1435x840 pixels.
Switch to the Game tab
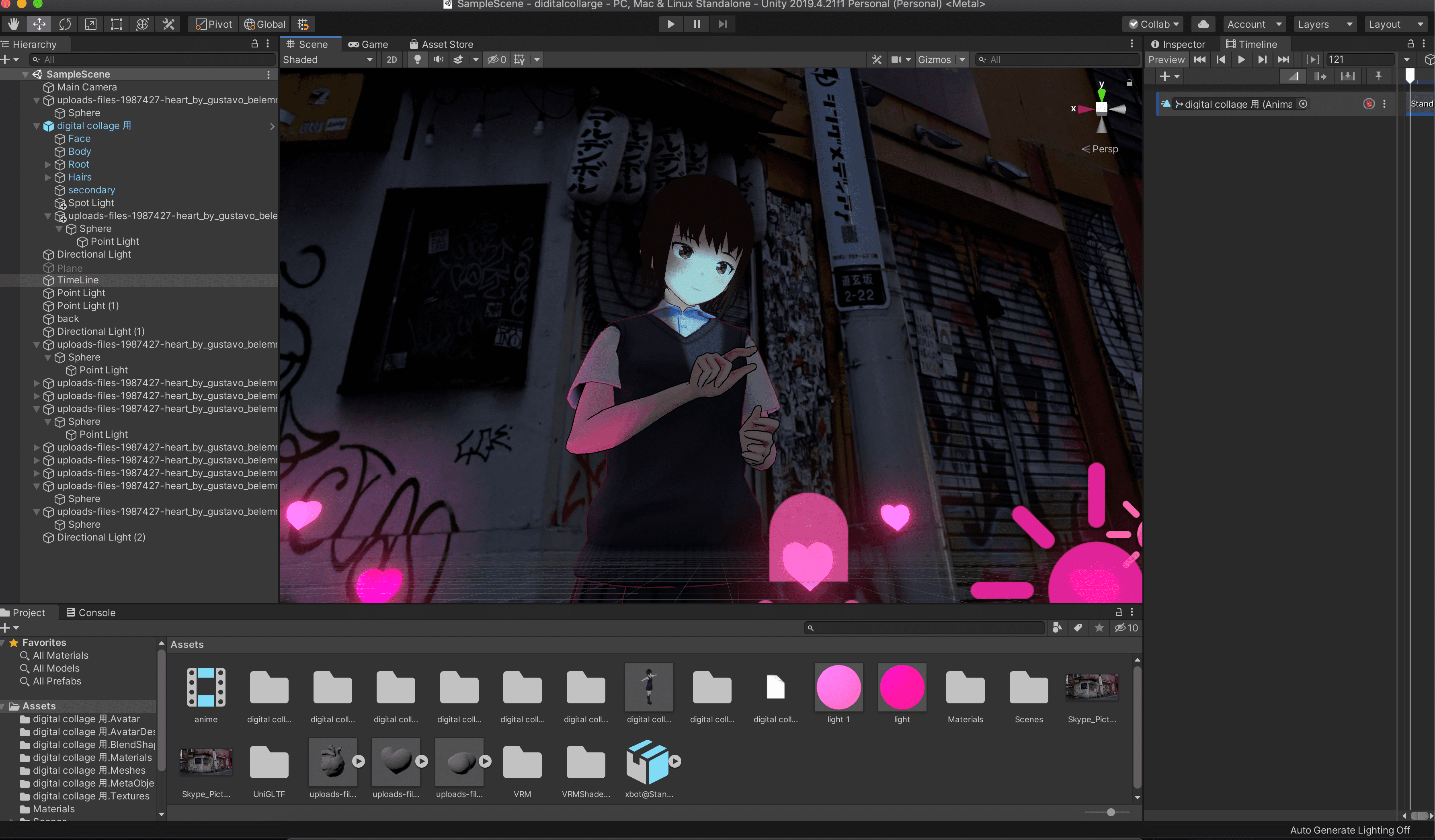[368, 44]
